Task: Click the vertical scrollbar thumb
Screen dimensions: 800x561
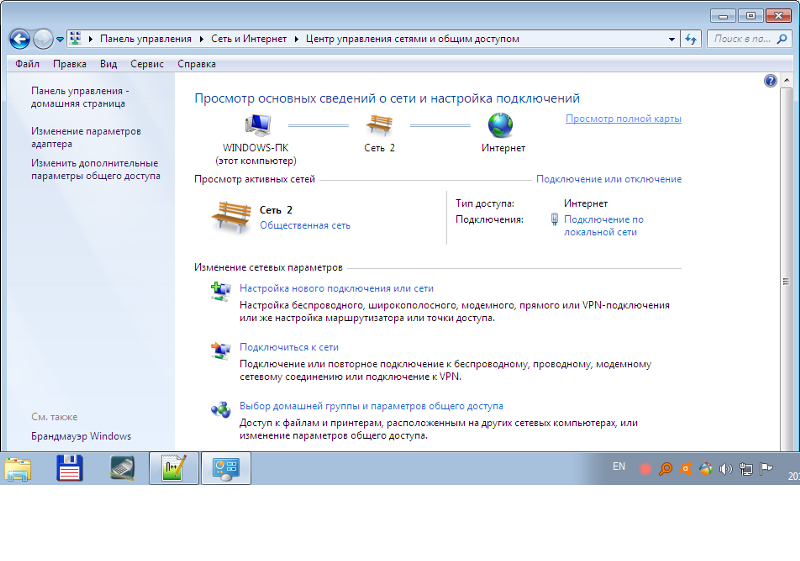Action: [x=786, y=281]
